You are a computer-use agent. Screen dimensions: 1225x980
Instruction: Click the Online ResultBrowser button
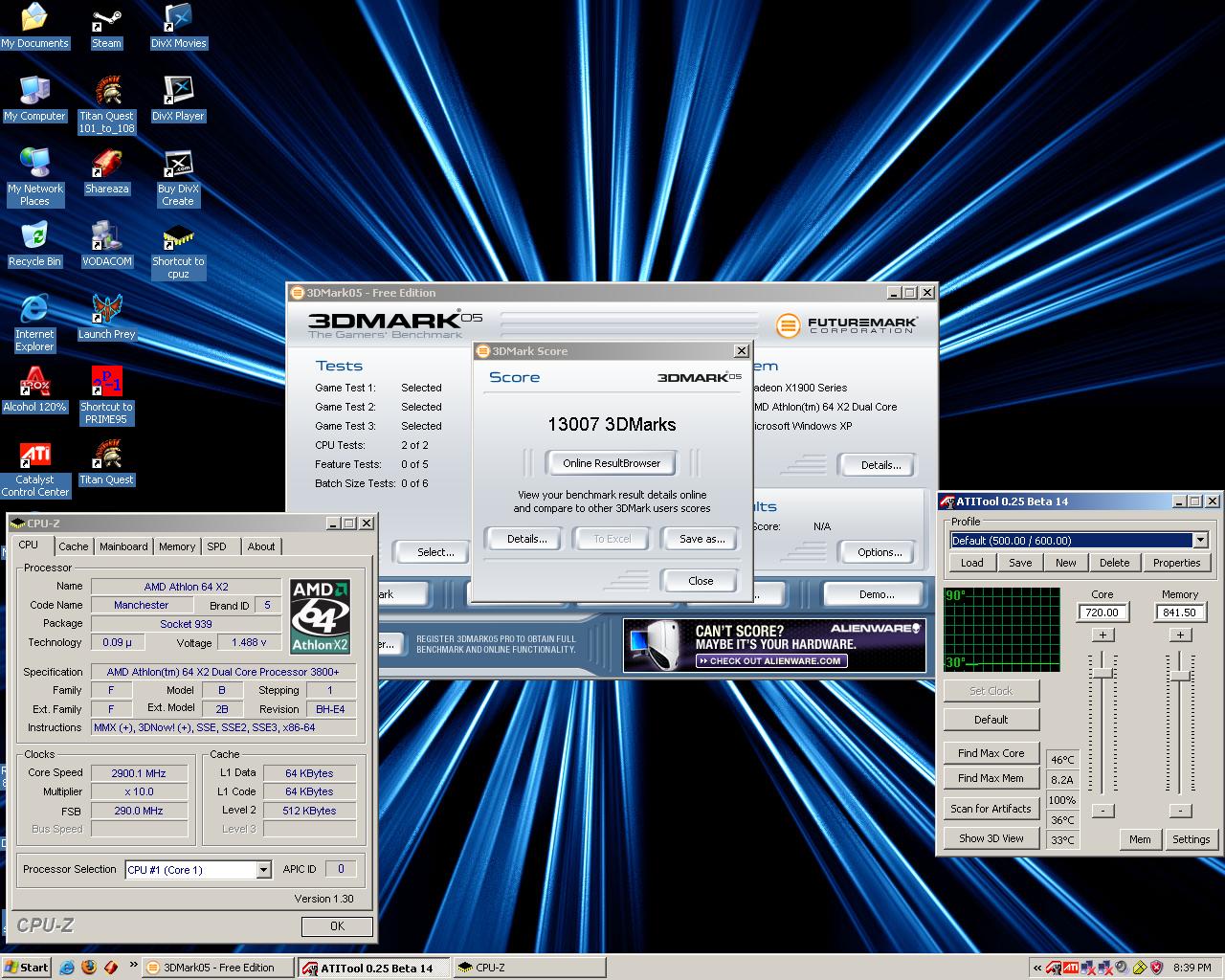click(x=612, y=463)
